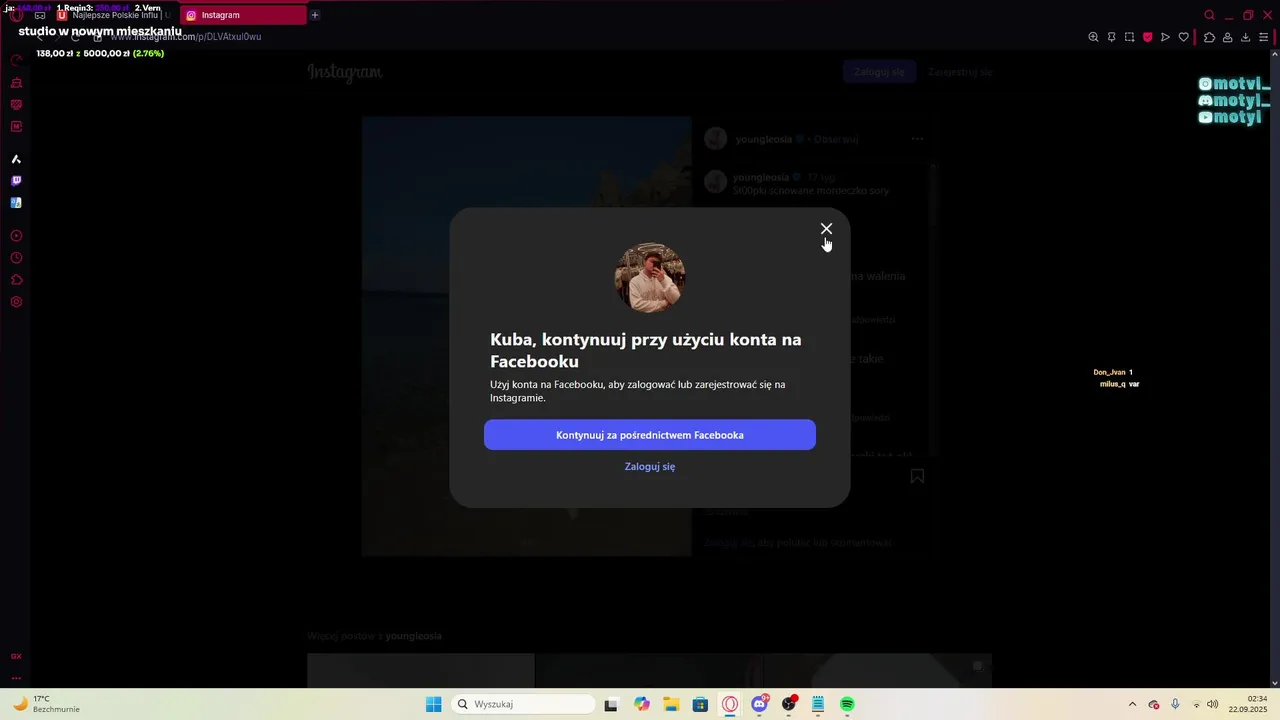1280x720 pixels.
Task: Click the dimmed post photo
Action: pyautogui.click(x=526, y=336)
